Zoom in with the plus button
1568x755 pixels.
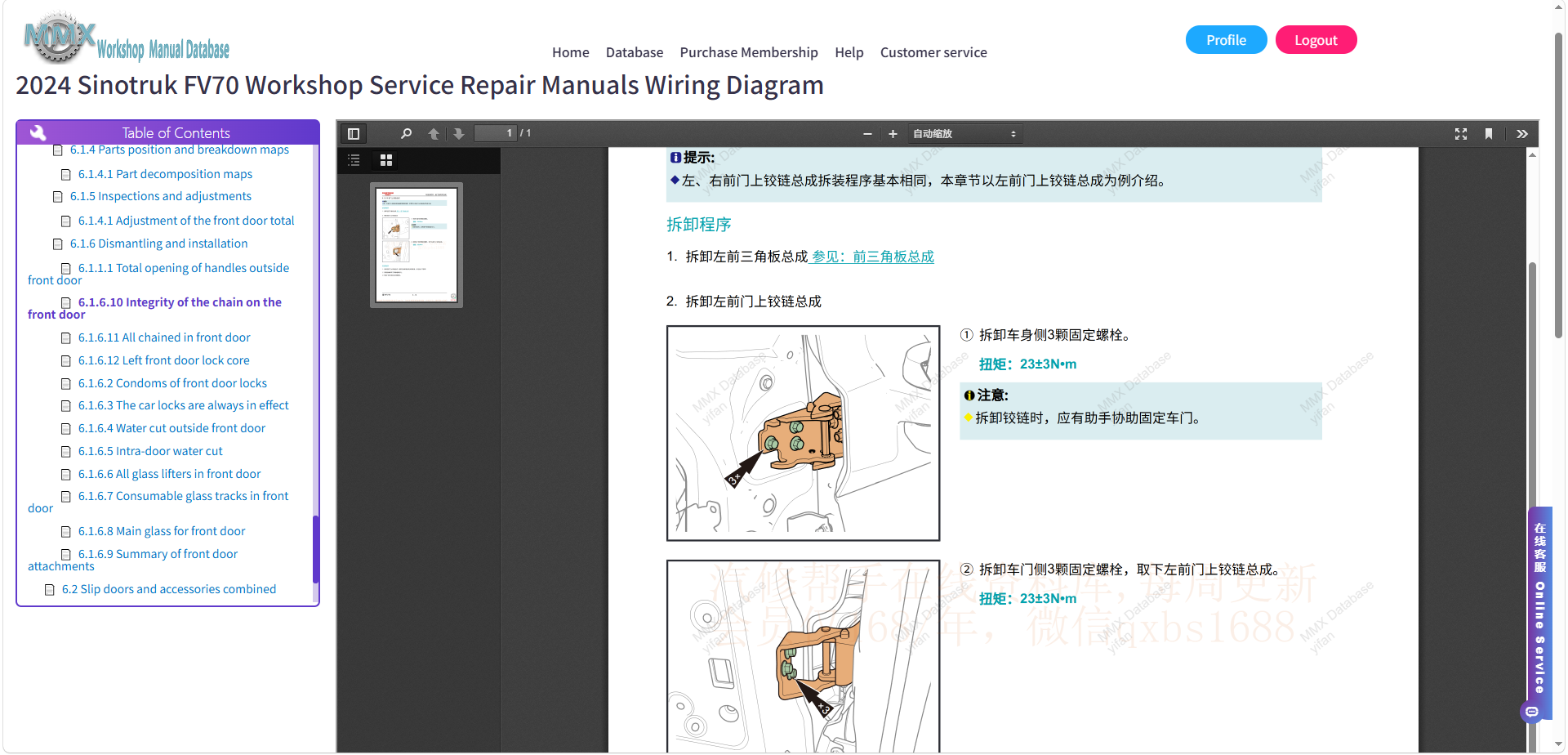(893, 133)
